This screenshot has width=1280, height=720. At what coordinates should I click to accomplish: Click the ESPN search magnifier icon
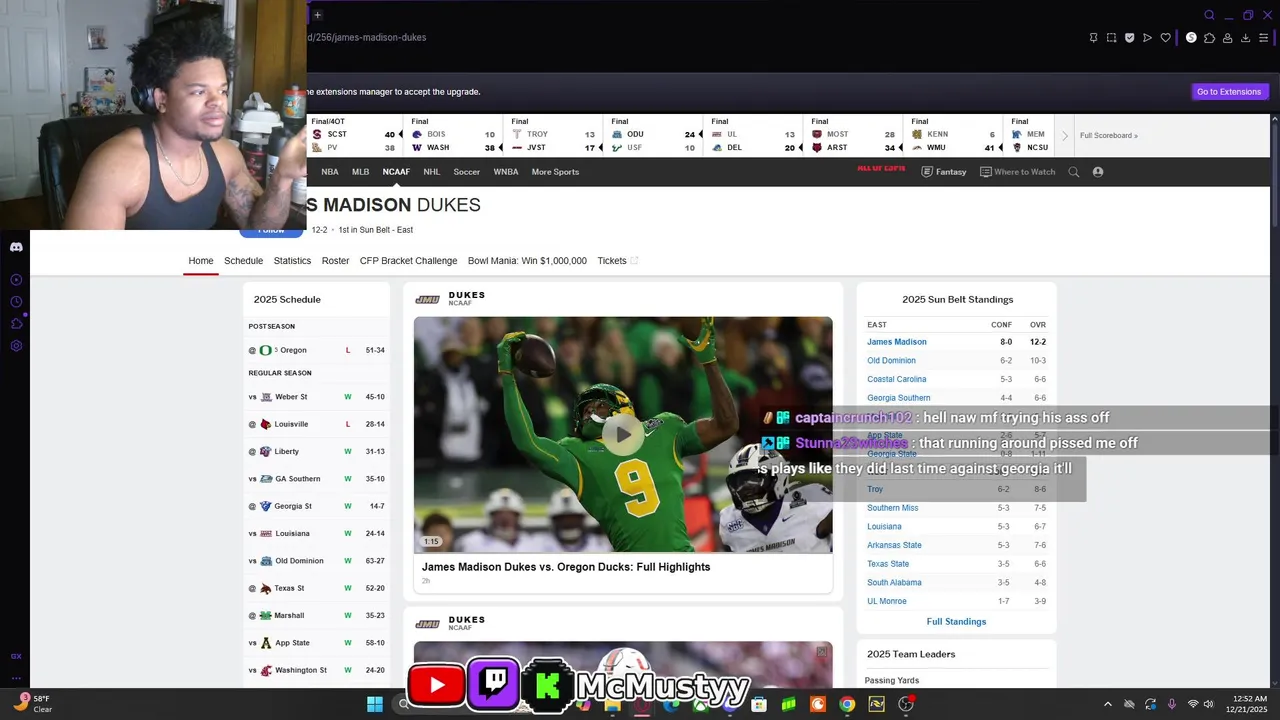click(1074, 172)
